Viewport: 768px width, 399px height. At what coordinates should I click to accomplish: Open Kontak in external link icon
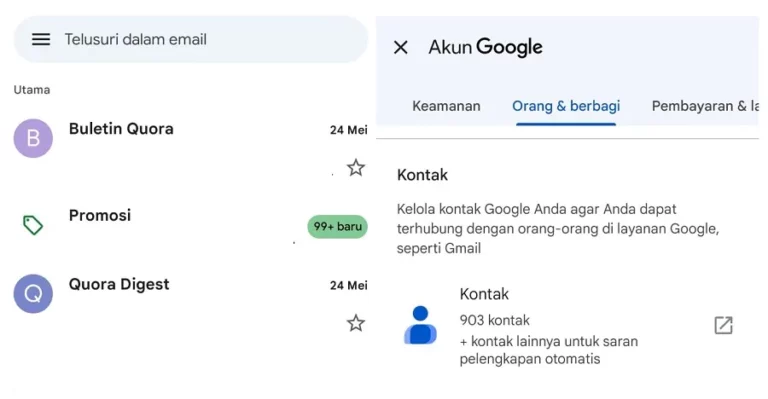pos(723,325)
